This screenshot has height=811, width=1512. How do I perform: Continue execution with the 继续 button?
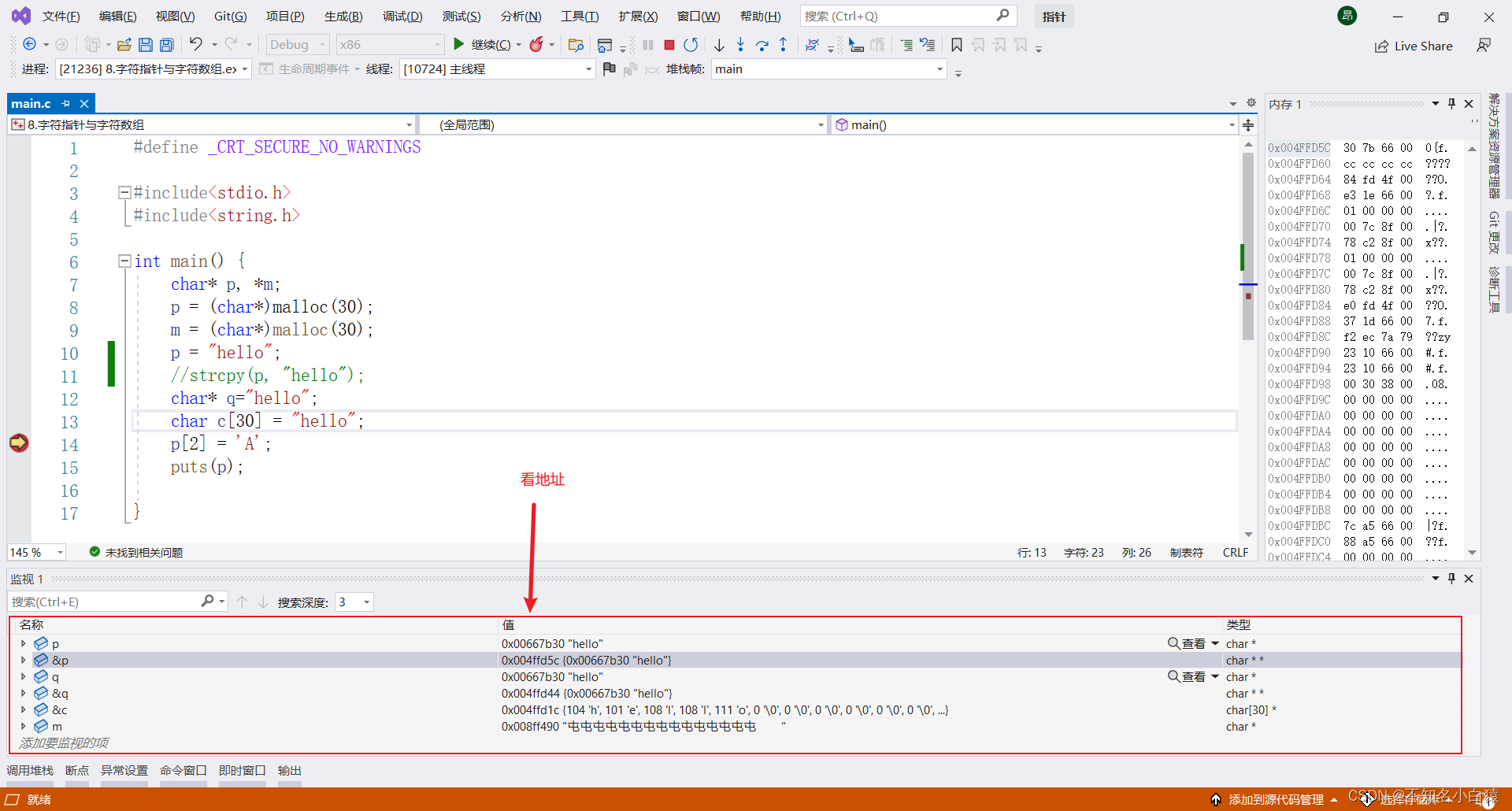[x=481, y=45]
